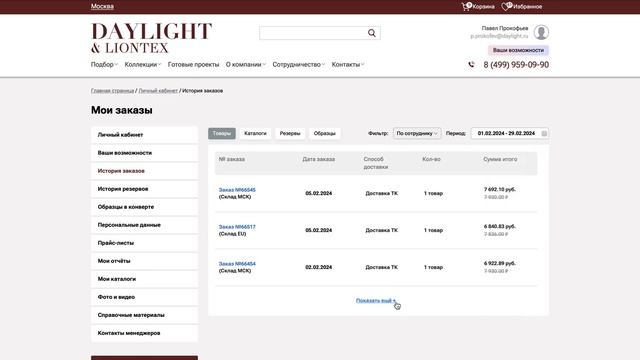The height and width of the screenshot is (360, 640).
Task: Click the user avatar icon
Action: click(x=541, y=32)
